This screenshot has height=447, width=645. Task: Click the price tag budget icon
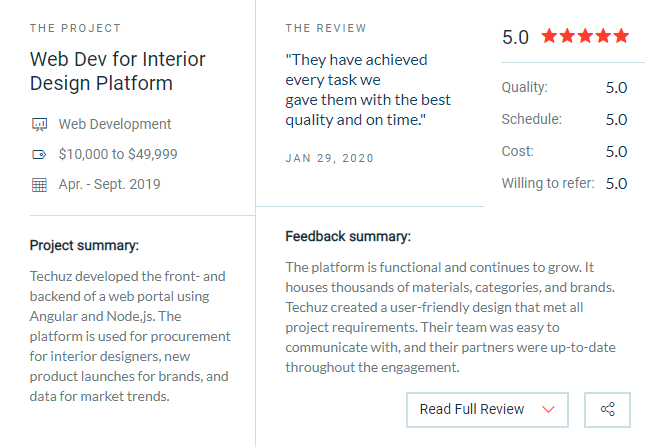click(x=39, y=155)
